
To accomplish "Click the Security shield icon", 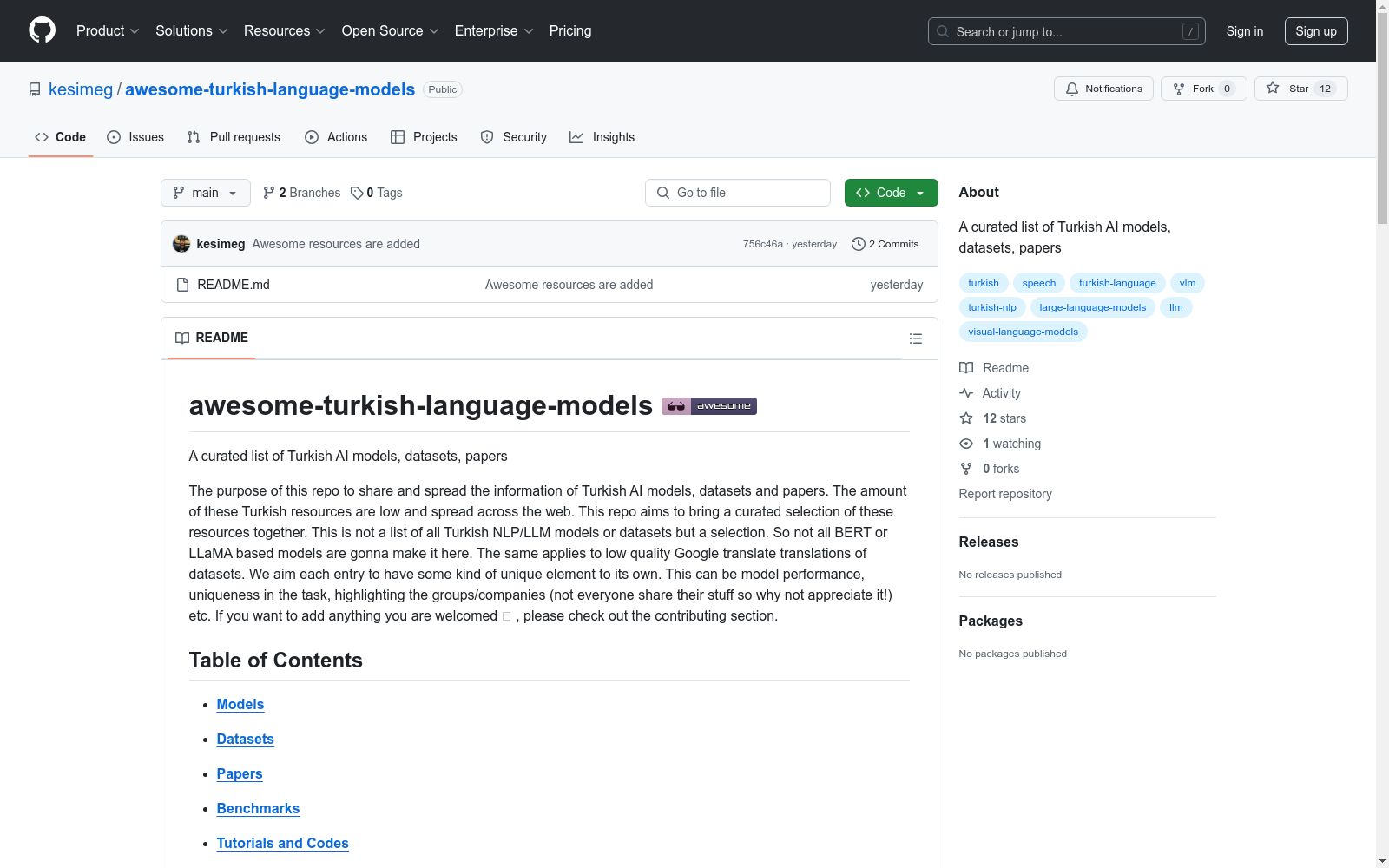I will 487,137.
